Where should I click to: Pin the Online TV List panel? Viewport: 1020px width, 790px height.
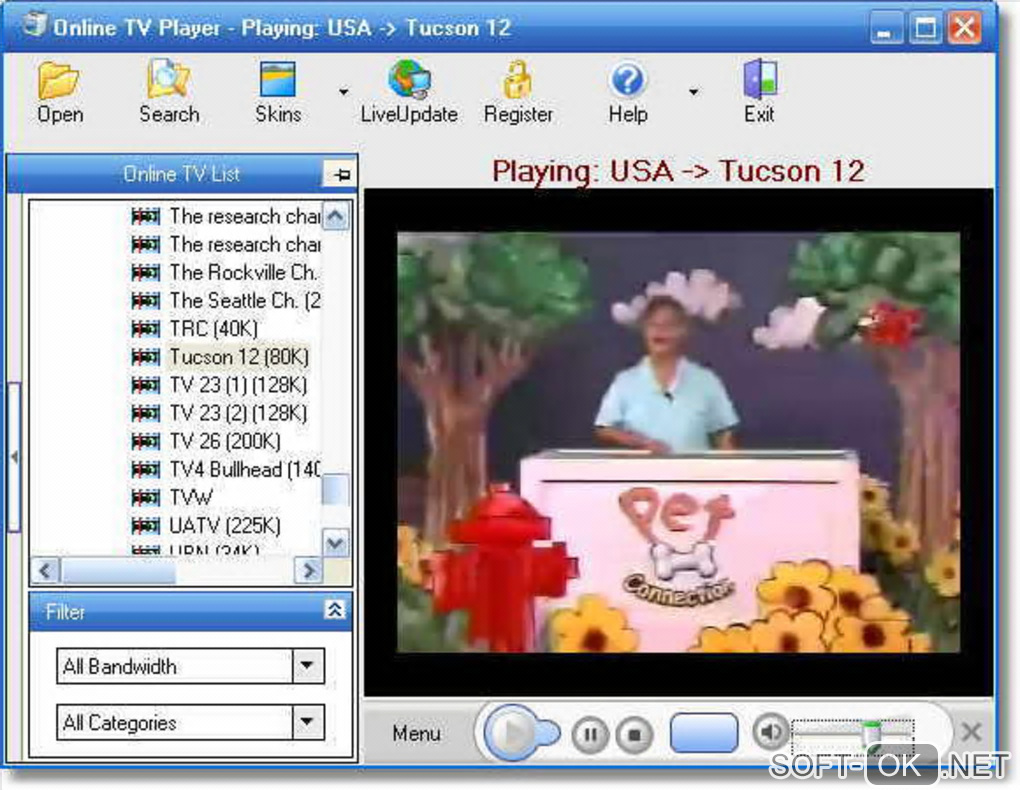[341, 174]
